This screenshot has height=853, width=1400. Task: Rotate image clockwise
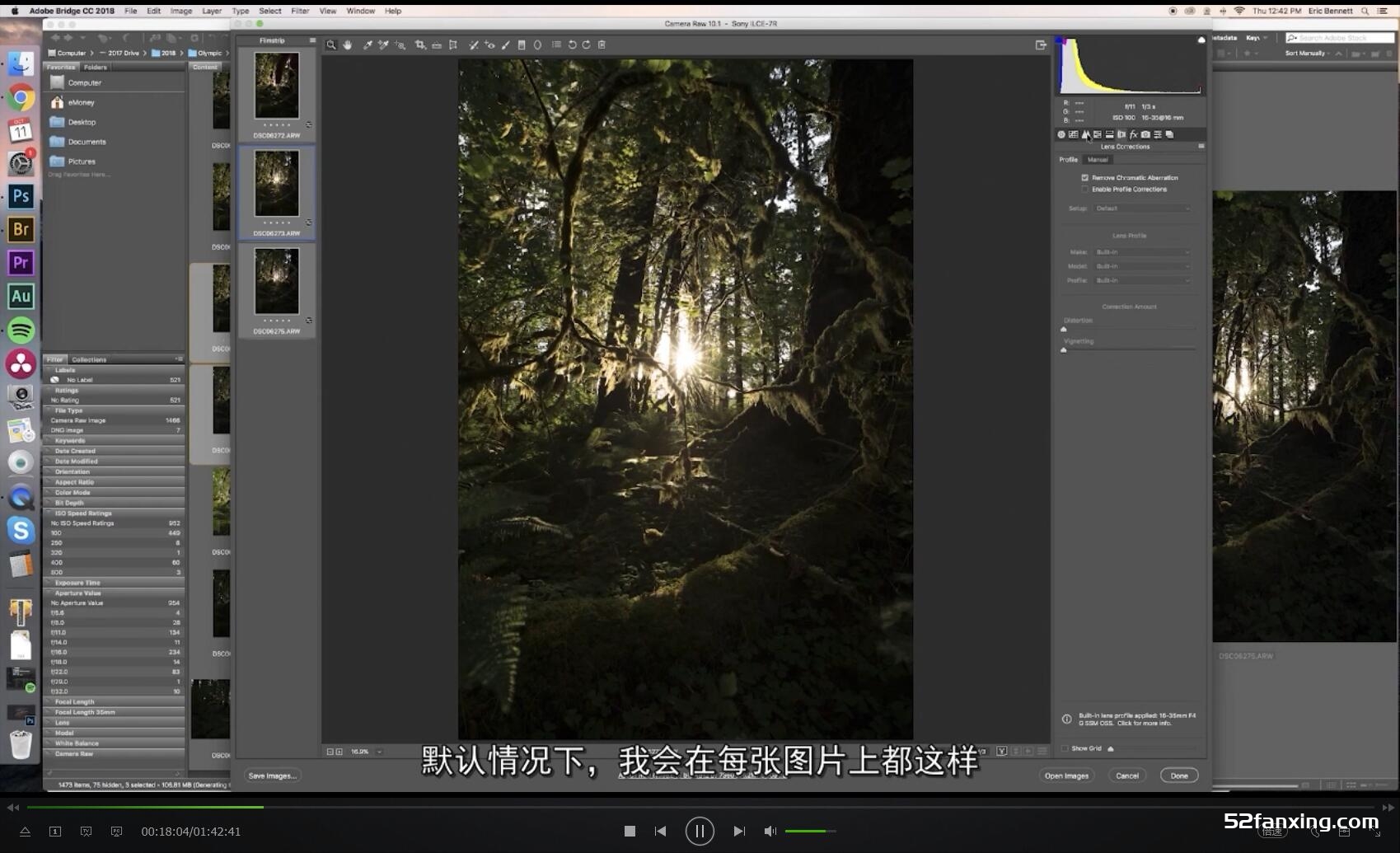point(586,45)
